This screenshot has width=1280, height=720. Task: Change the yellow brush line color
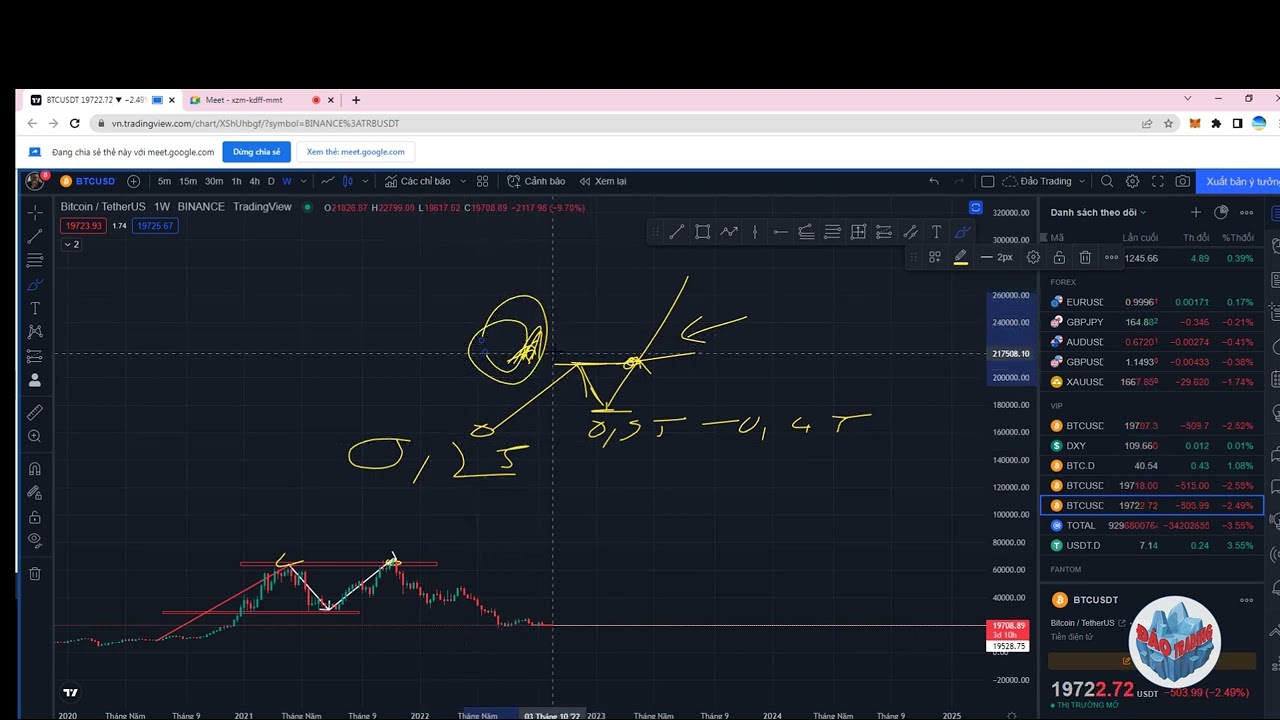(x=961, y=257)
